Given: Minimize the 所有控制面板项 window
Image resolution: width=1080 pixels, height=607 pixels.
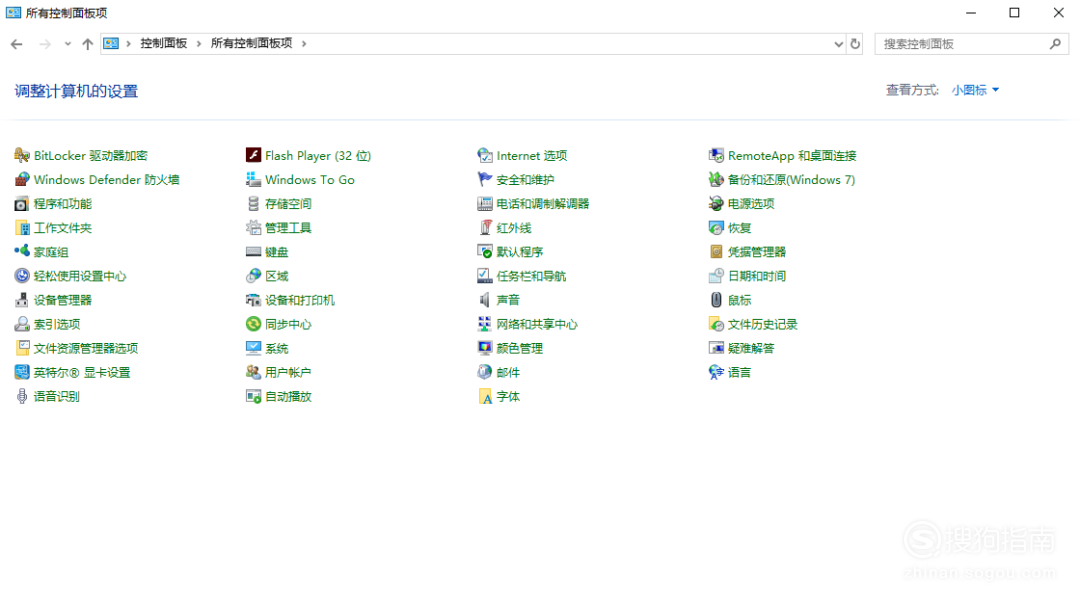Looking at the screenshot, I should (x=971, y=12).
